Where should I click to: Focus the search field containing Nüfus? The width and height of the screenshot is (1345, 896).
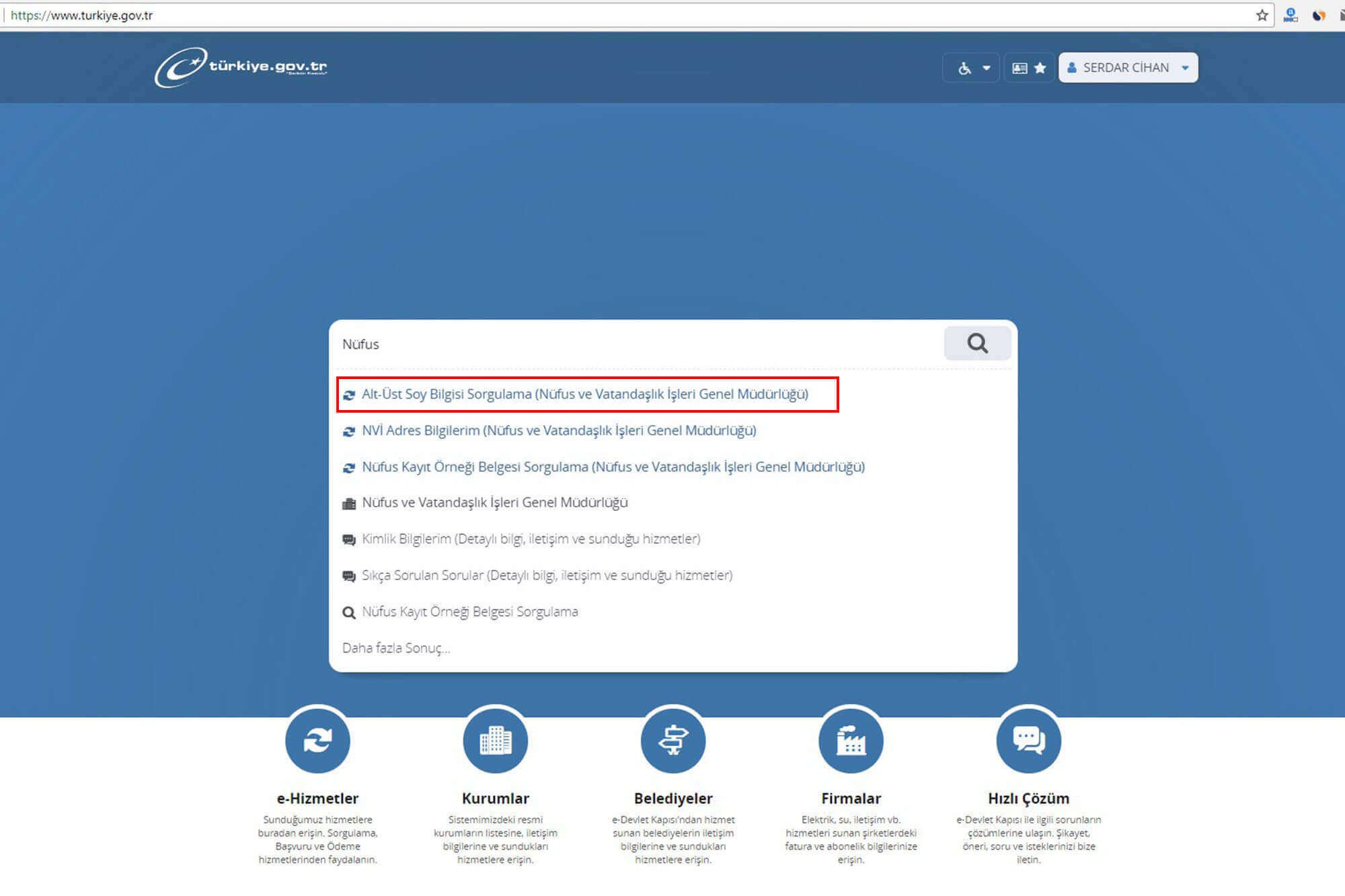coord(639,344)
